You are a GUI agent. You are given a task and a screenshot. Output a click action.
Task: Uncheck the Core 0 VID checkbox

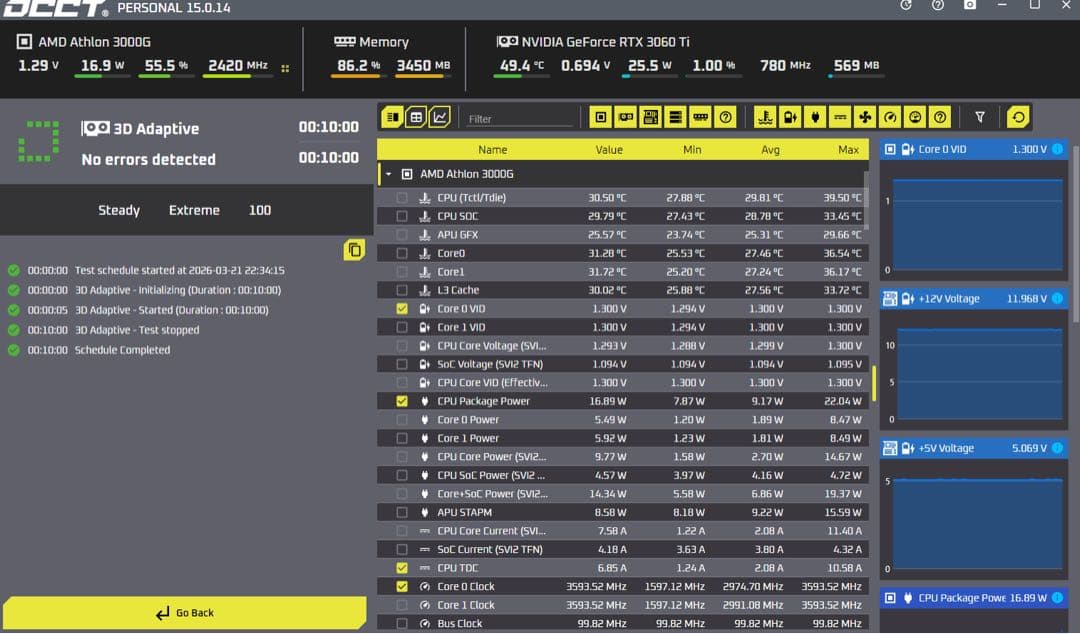pos(402,309)
